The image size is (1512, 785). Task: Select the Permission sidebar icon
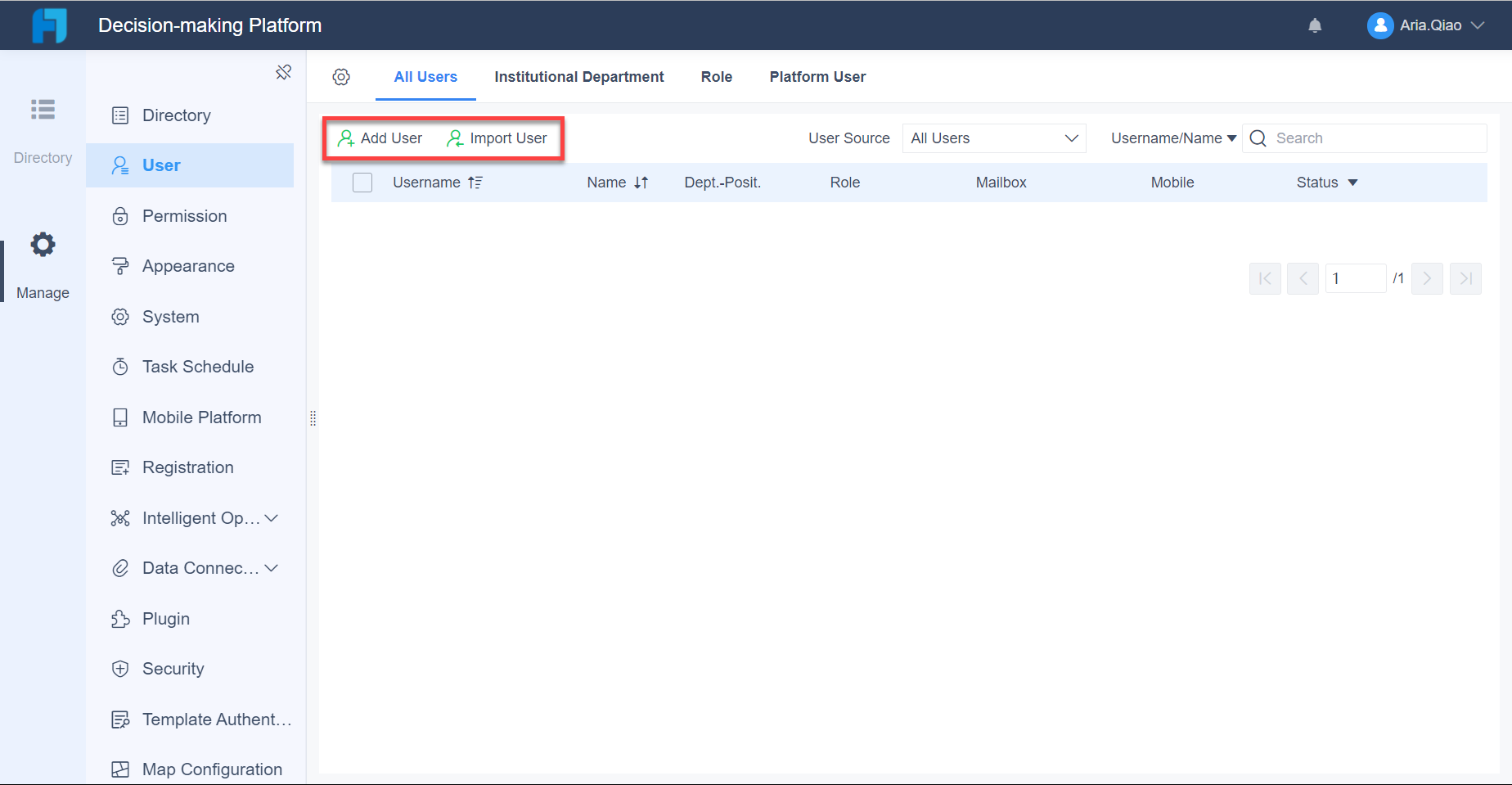120,215
